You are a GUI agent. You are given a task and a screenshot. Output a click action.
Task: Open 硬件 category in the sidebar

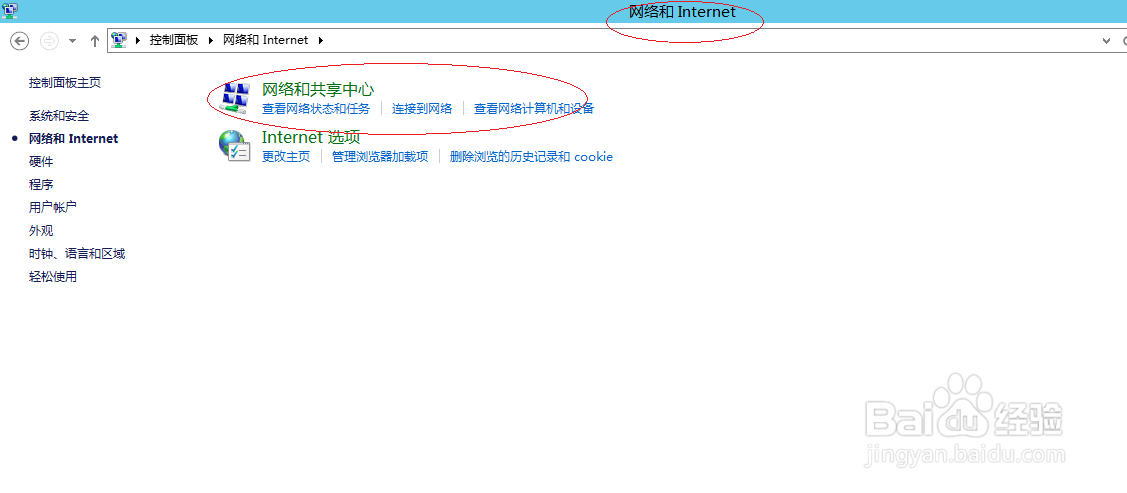pyautogui.click(x=41, y=162)
